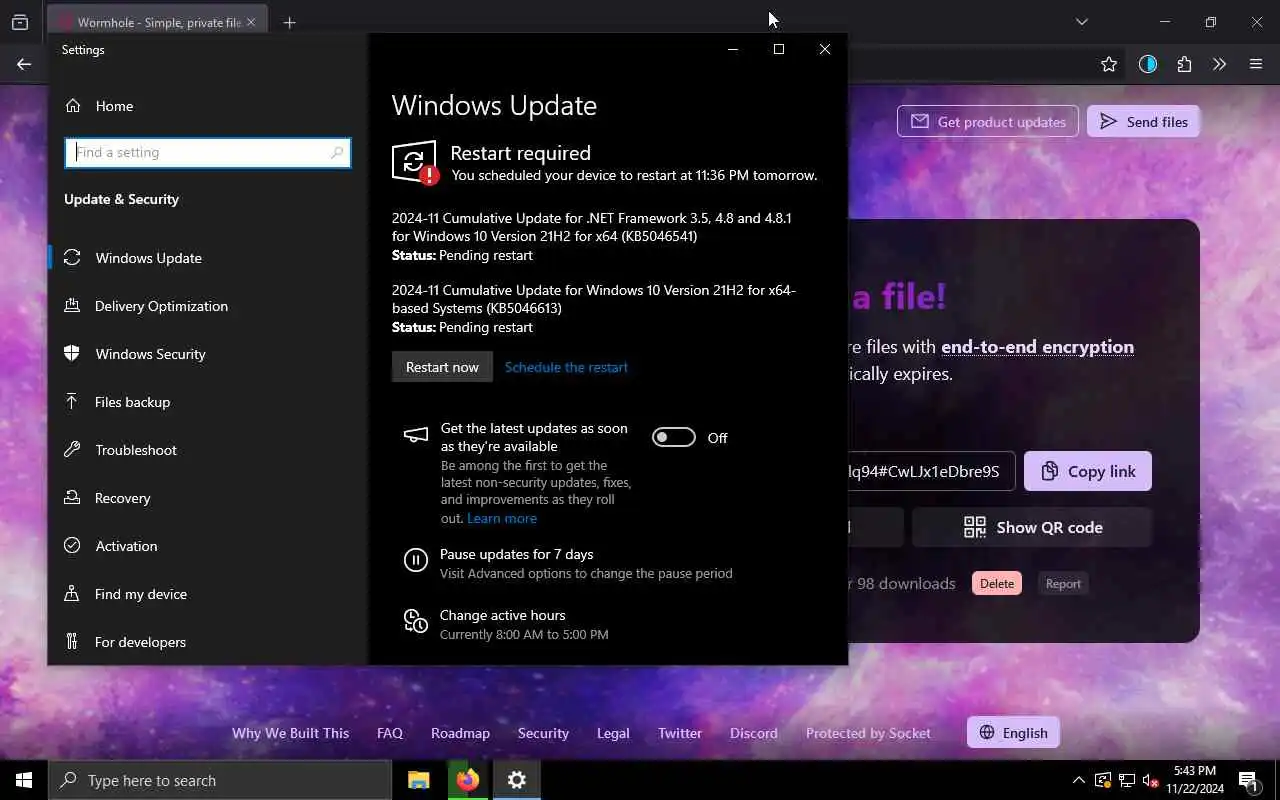The width and height of the screenshot is (1280, 800).
Task: Open the Roadmap footer link
Action: (460, 733)
